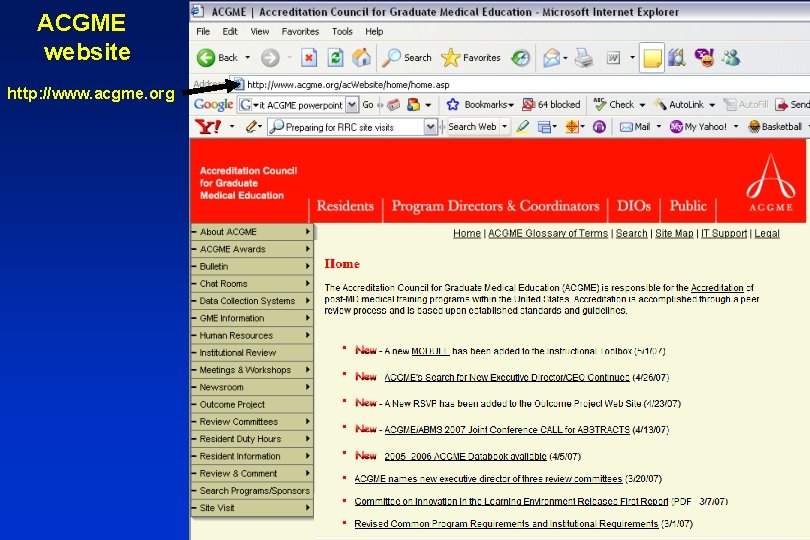The image size is (810, 540).
Task: Expand the Review Committees sidebar menu
Action: 252,422
